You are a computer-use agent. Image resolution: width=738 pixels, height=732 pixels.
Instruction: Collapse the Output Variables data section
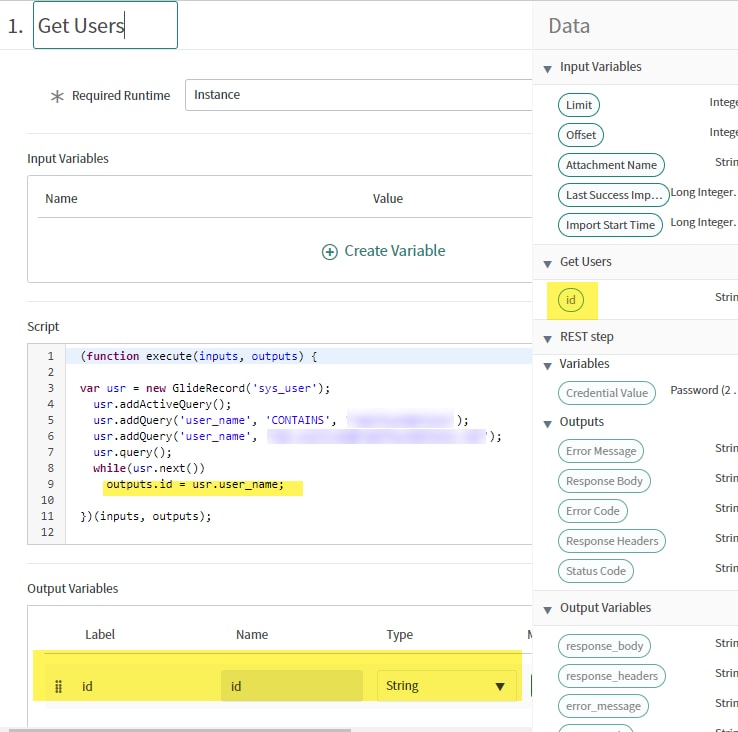pyautogui.click(x=547, y=610)
